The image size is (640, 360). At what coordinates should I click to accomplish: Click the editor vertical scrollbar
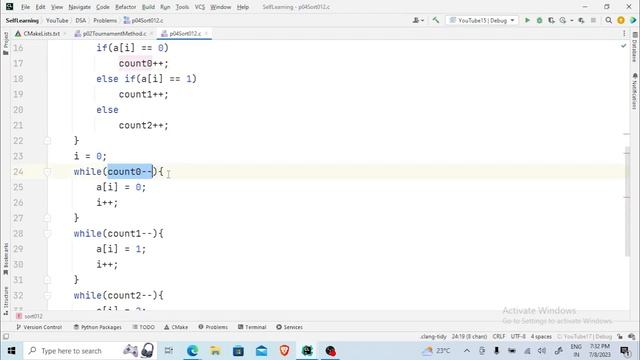tap(627, 202)
